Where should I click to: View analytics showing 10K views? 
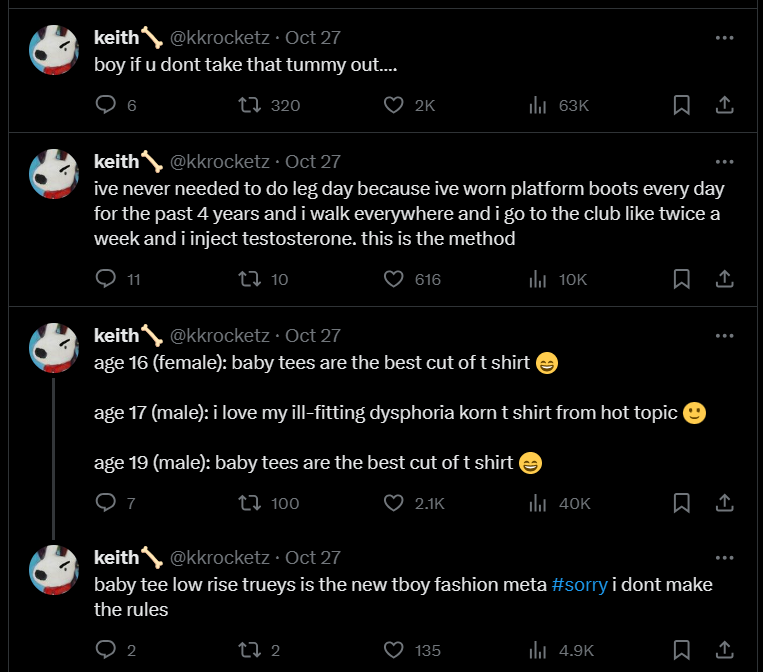558,279
